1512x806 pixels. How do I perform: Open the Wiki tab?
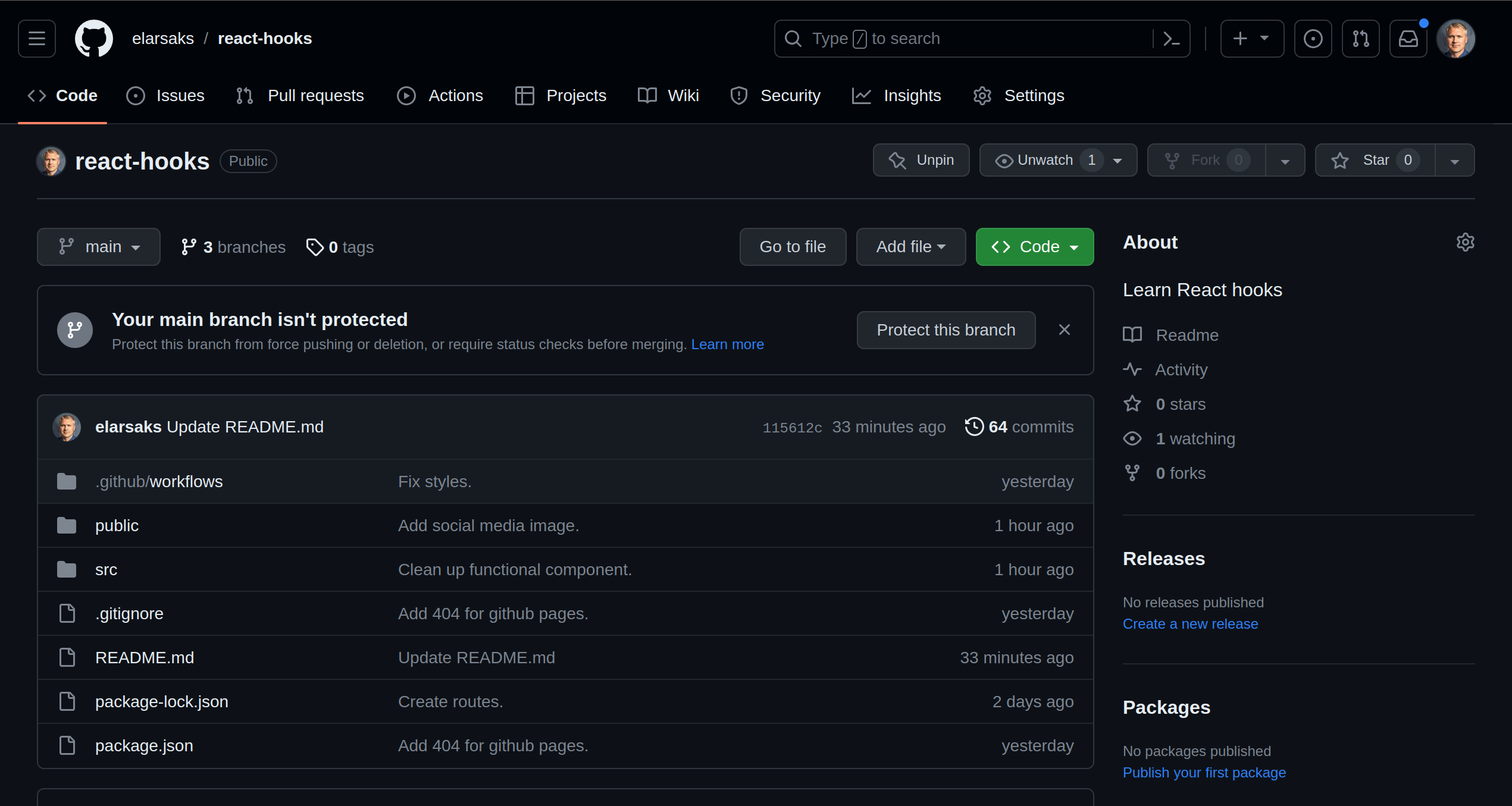pyautogui.click(x=668, y=96)
